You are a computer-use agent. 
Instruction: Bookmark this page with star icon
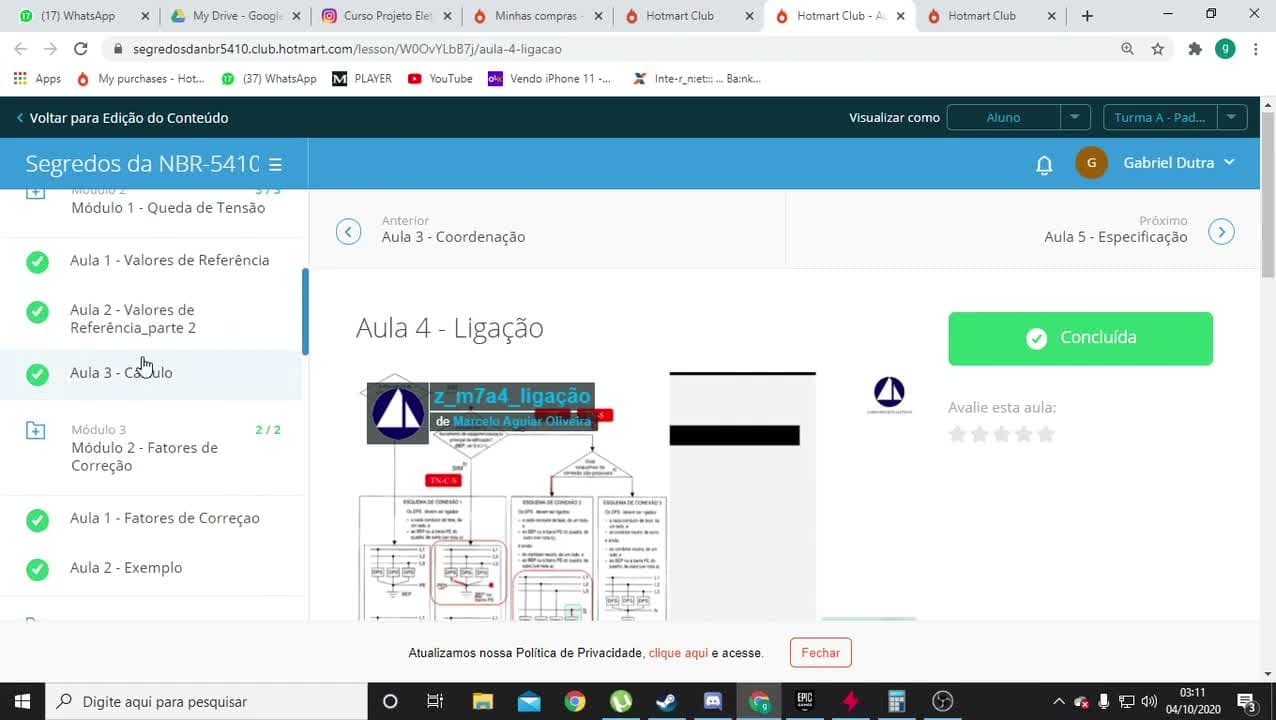[1158, 48]
